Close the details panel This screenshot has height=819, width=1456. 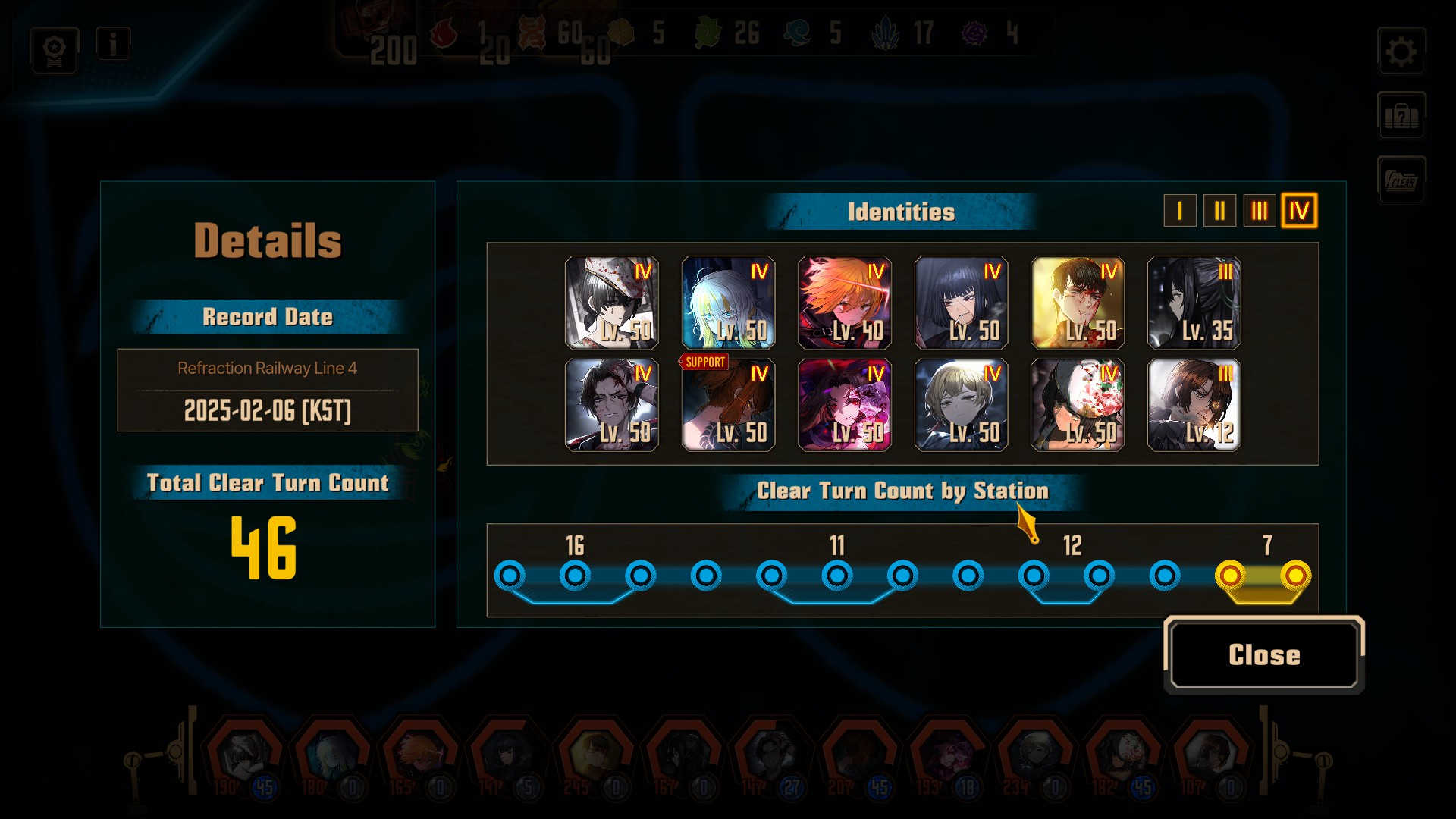pyautogui.click(x=1264, y=654)
